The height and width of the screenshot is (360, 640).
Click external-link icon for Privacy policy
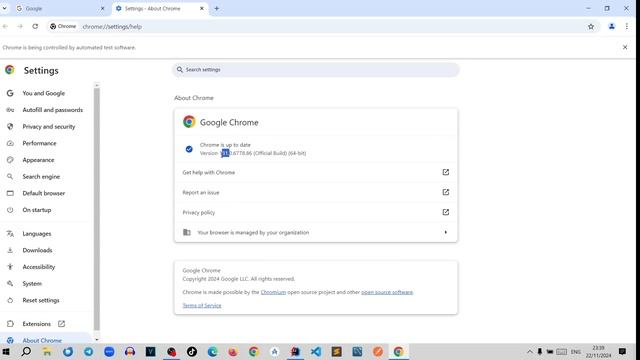click(446, 212)
